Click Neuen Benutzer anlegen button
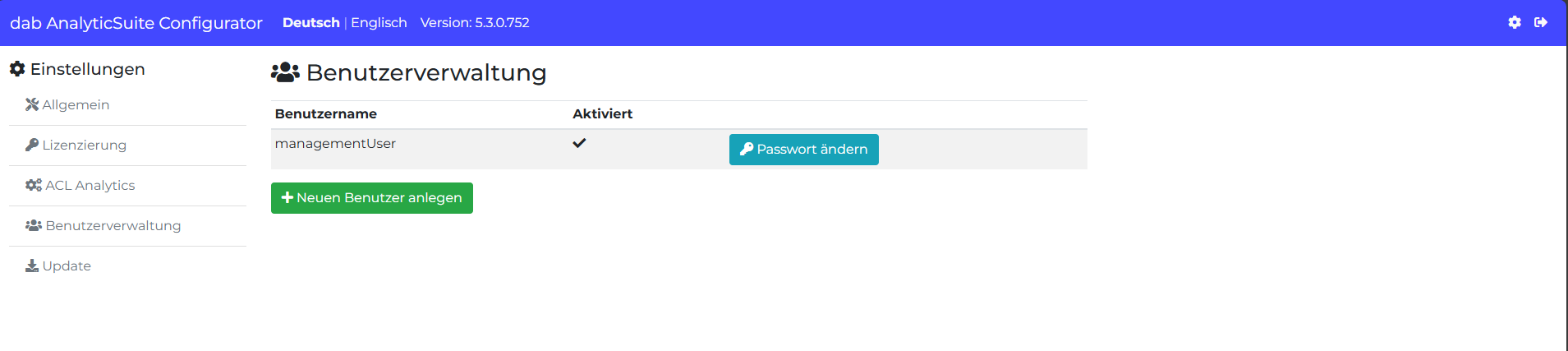 [371, 198]
